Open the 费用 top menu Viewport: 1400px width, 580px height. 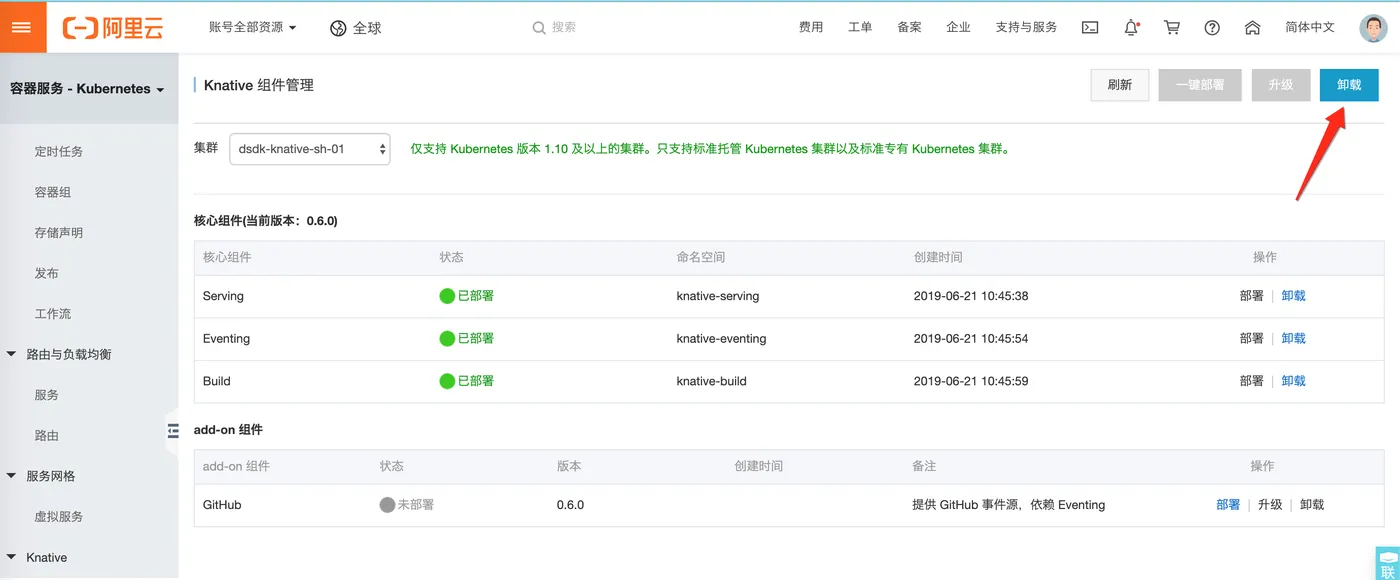click(811, 27)
